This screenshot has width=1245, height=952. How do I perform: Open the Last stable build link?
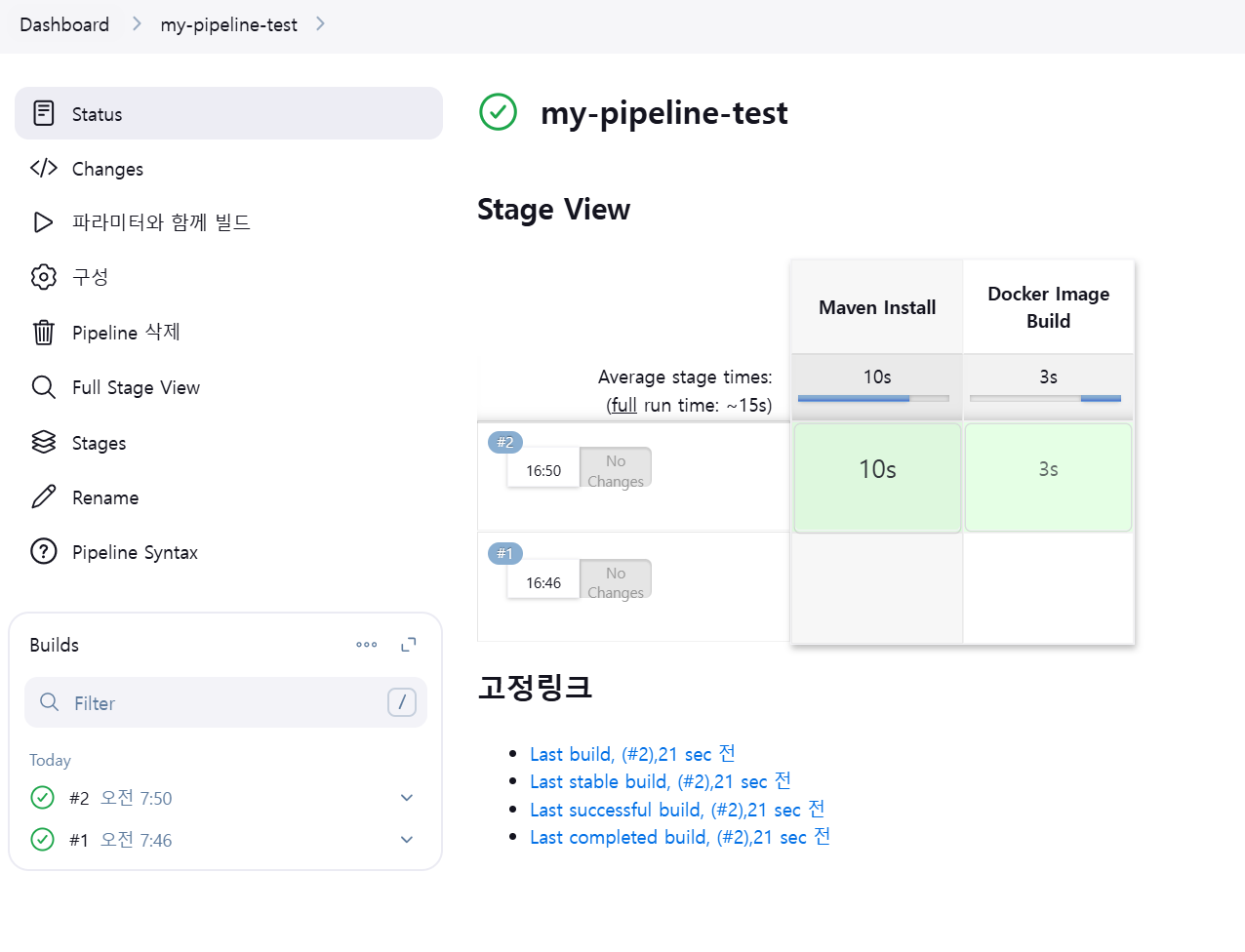tap(660, 781)
